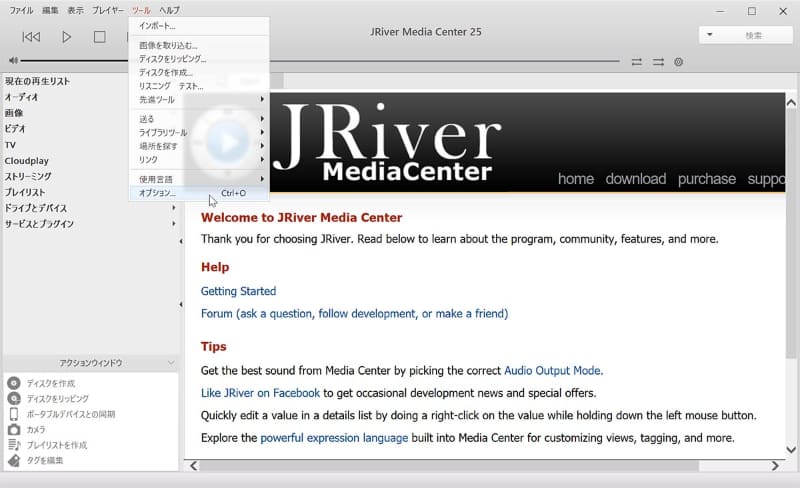Select ディスクを作成... in the Tools menu
Image resolution: width=800 pixels, height=488 pixels.
point(199,72)
